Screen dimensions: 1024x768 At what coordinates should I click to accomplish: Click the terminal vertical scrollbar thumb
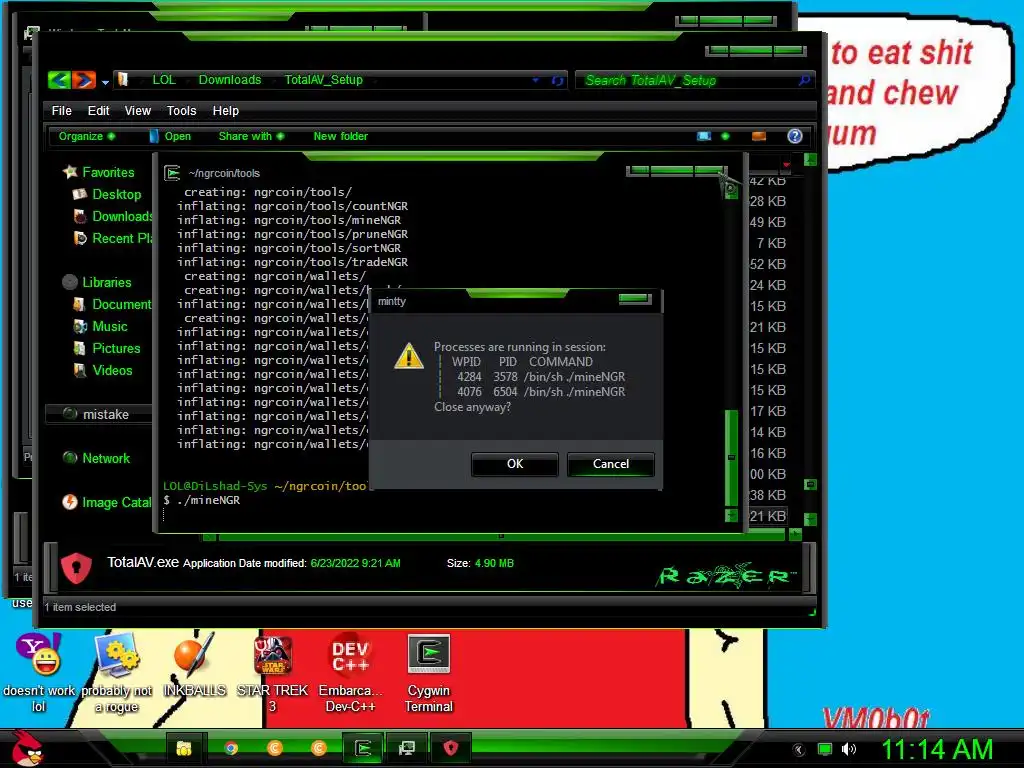click(731, 457)
